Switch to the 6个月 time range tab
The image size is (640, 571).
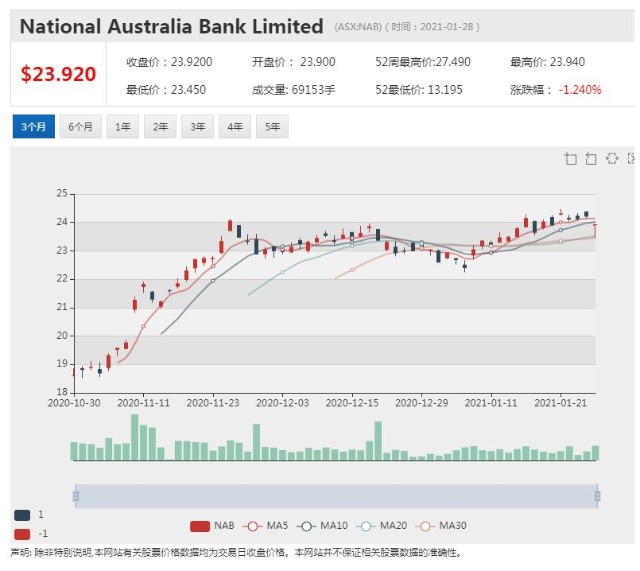coord(80,127)
